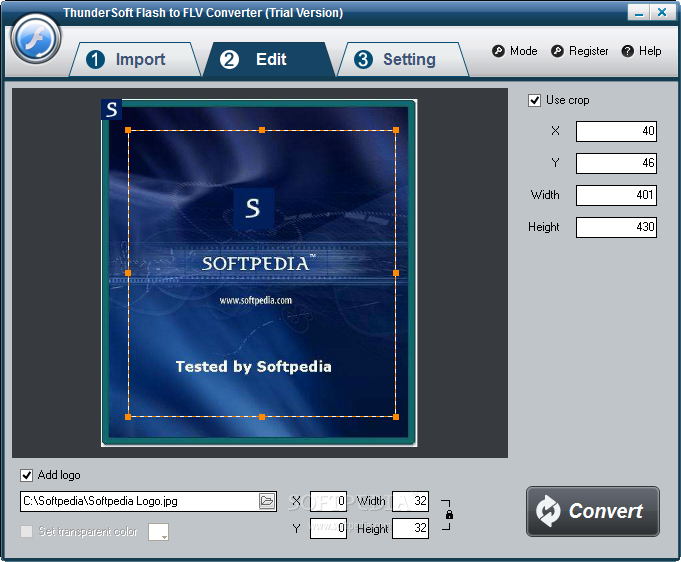Screen dimensions: 681x562
Task: Open the transparent color picker dropdown
Action: coord(159,532)
